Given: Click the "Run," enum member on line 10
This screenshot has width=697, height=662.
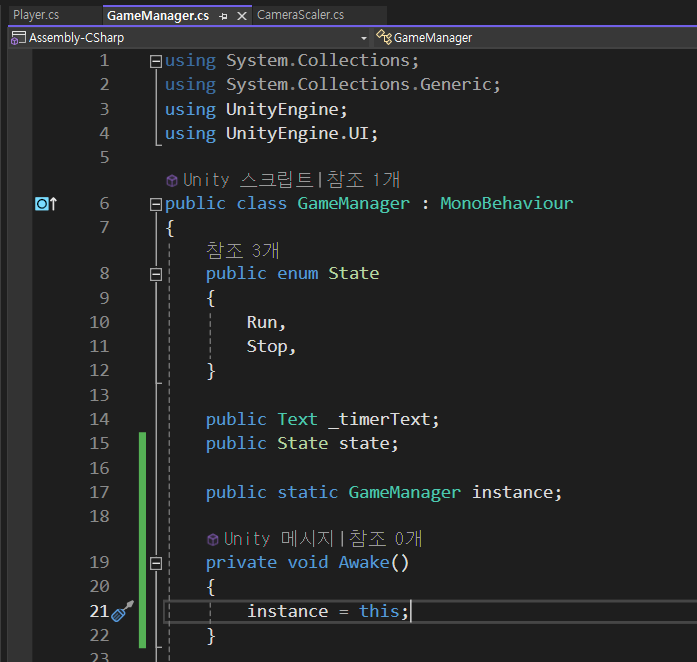Looking at the screenshot, I should click(266, 322).
